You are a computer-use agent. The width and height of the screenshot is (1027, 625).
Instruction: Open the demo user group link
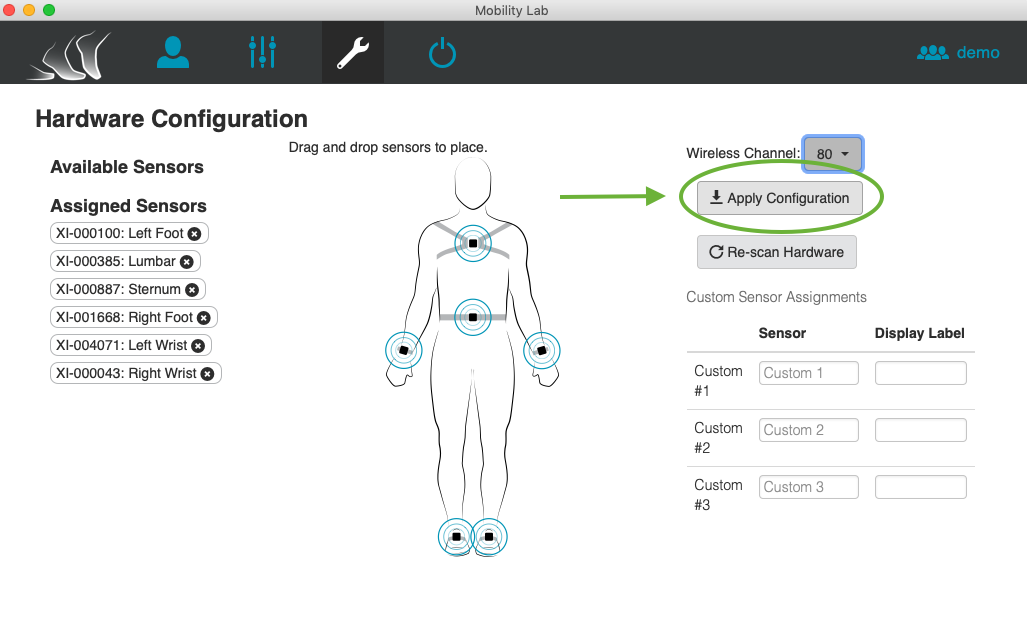pos(958,52)
